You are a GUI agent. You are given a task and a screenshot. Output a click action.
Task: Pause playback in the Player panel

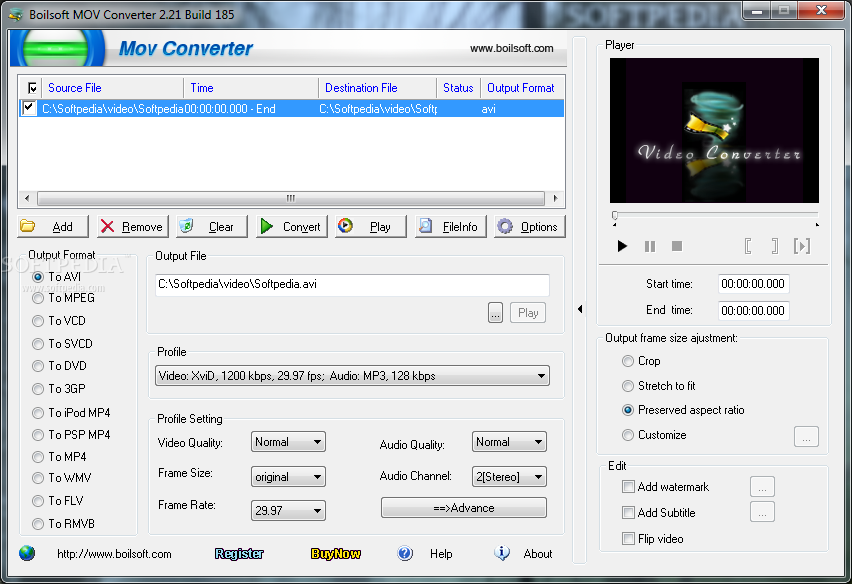(x=650, y=247)
